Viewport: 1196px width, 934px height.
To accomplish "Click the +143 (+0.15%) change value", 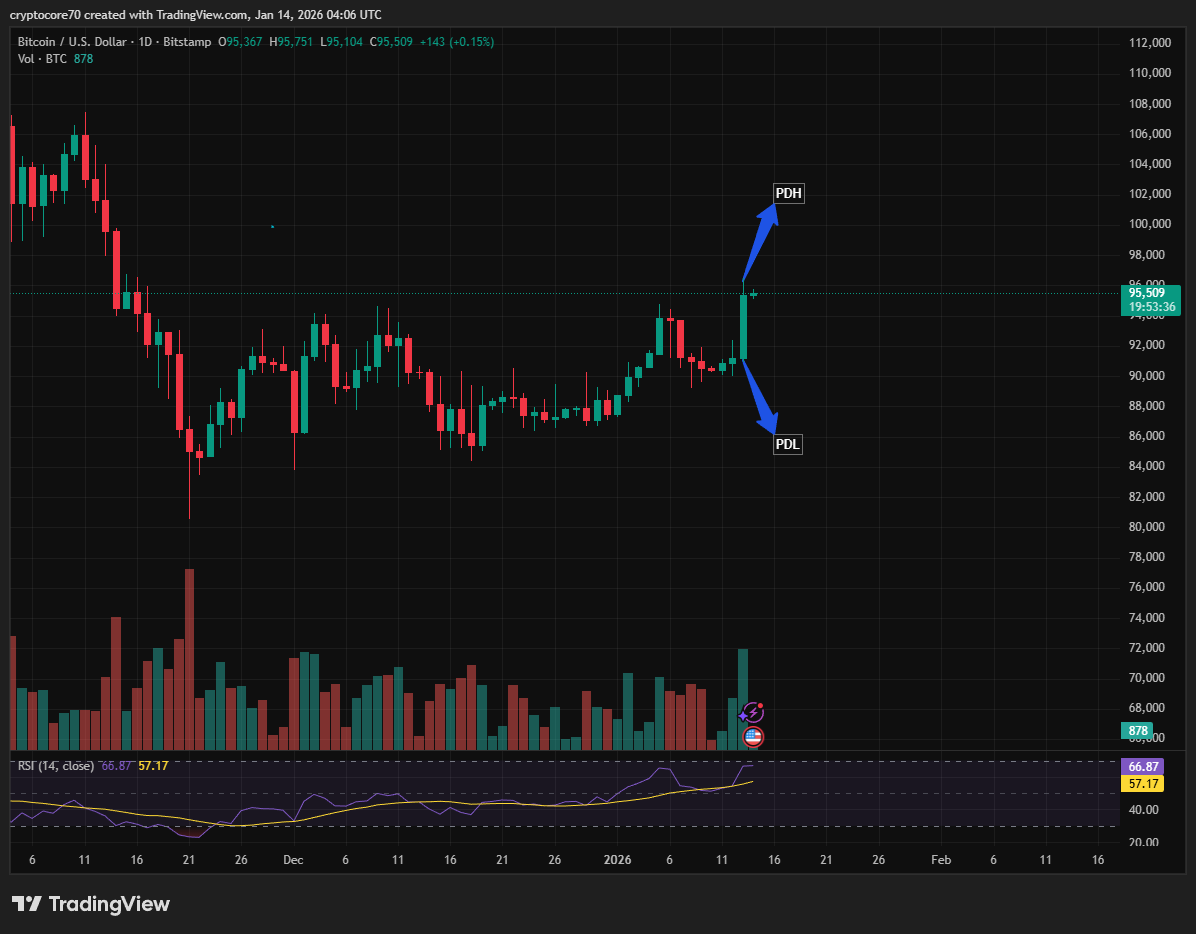I will point(457,42).
